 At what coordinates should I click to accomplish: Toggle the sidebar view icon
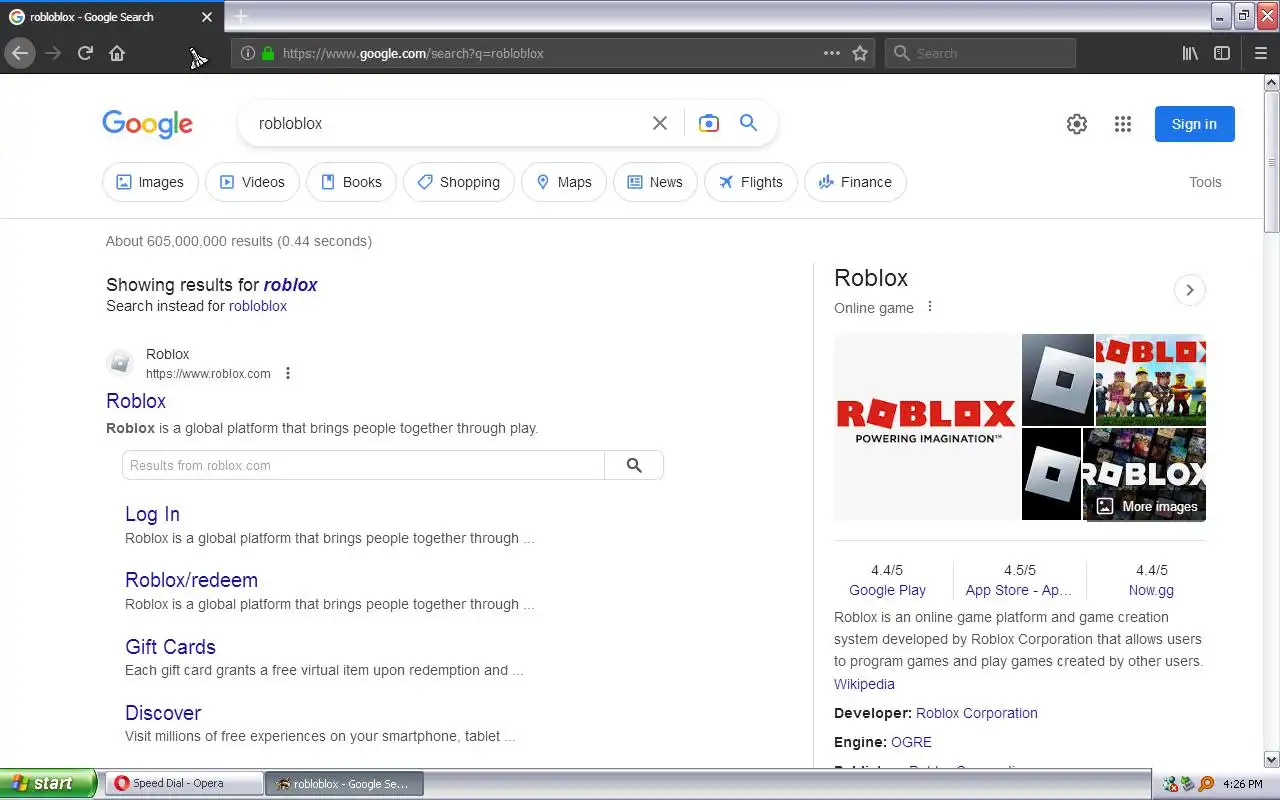1222,53
